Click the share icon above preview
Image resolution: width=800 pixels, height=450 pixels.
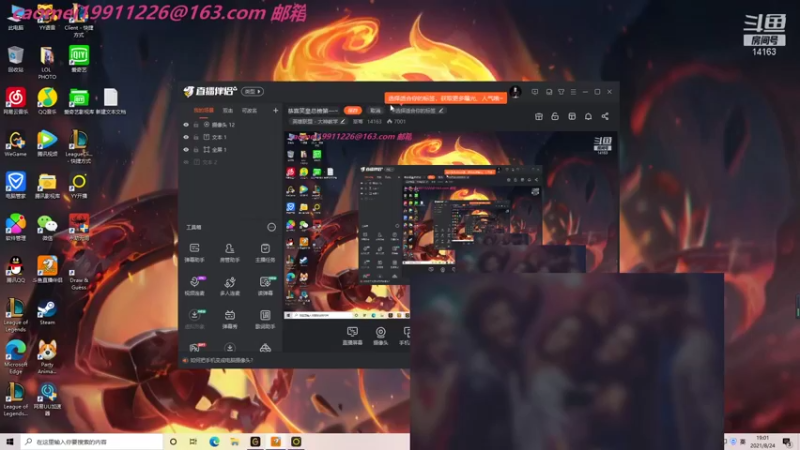605,116
